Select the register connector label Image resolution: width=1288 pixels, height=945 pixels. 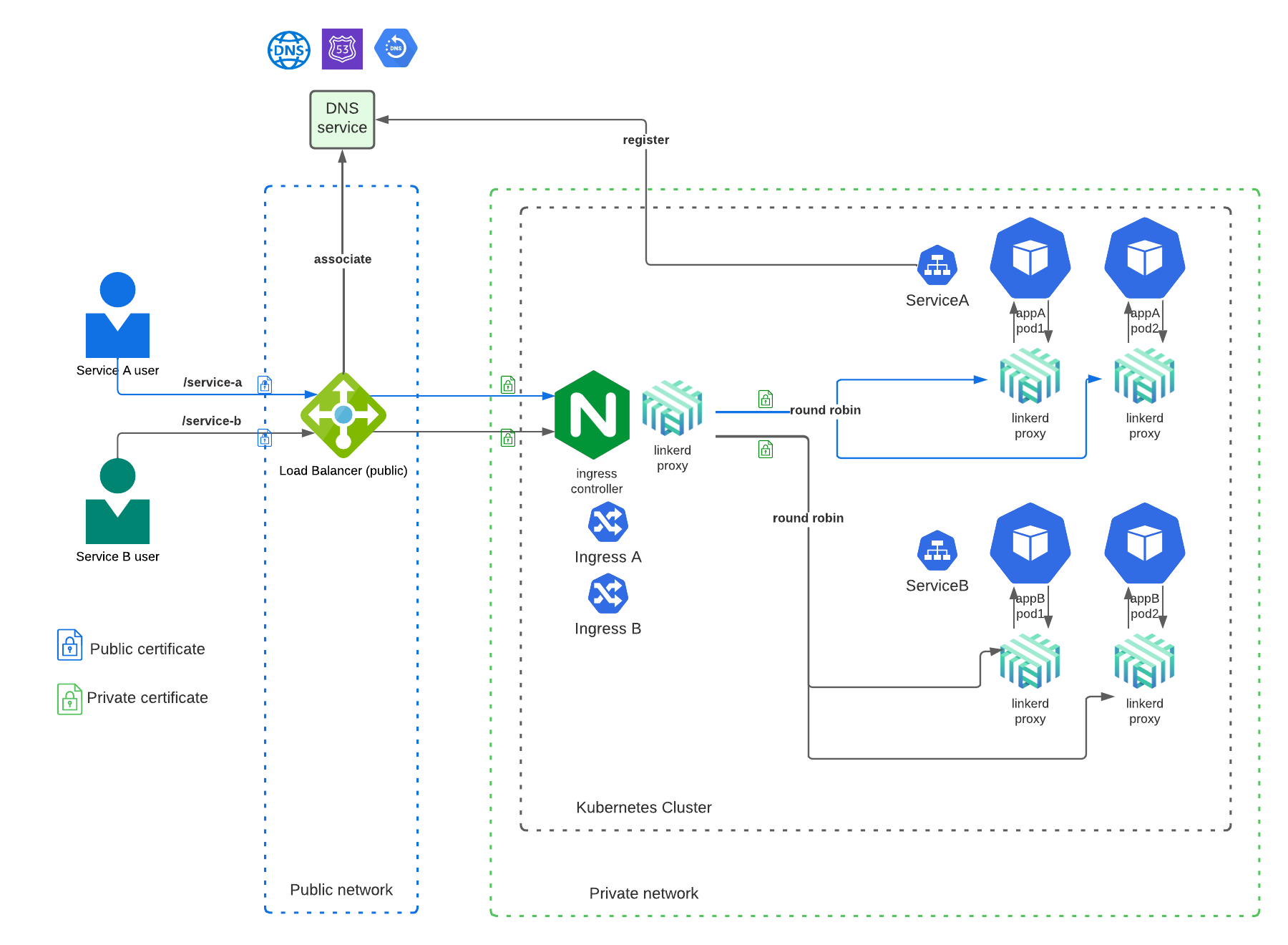(x=645, y=140)
